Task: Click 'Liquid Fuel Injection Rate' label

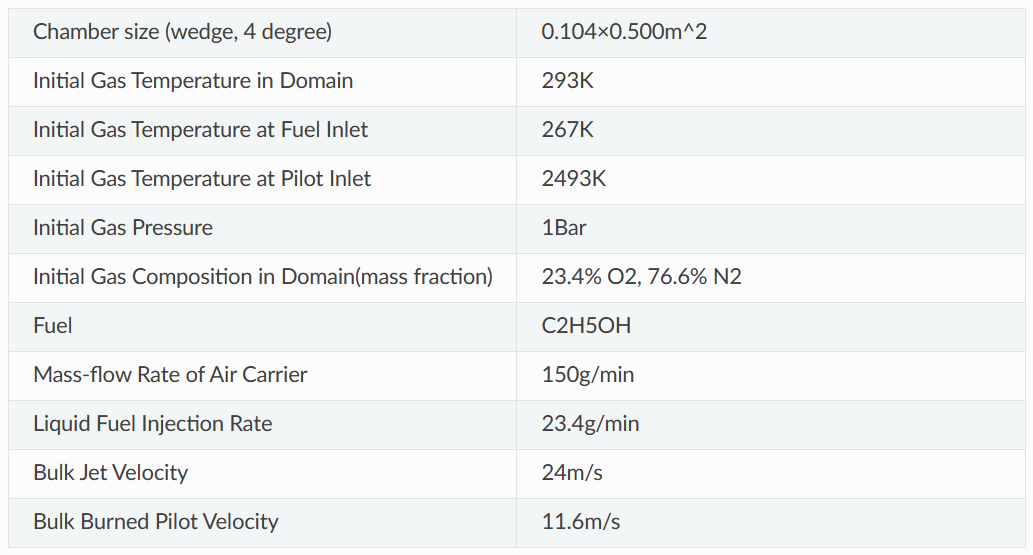Action: coord(152,423)
